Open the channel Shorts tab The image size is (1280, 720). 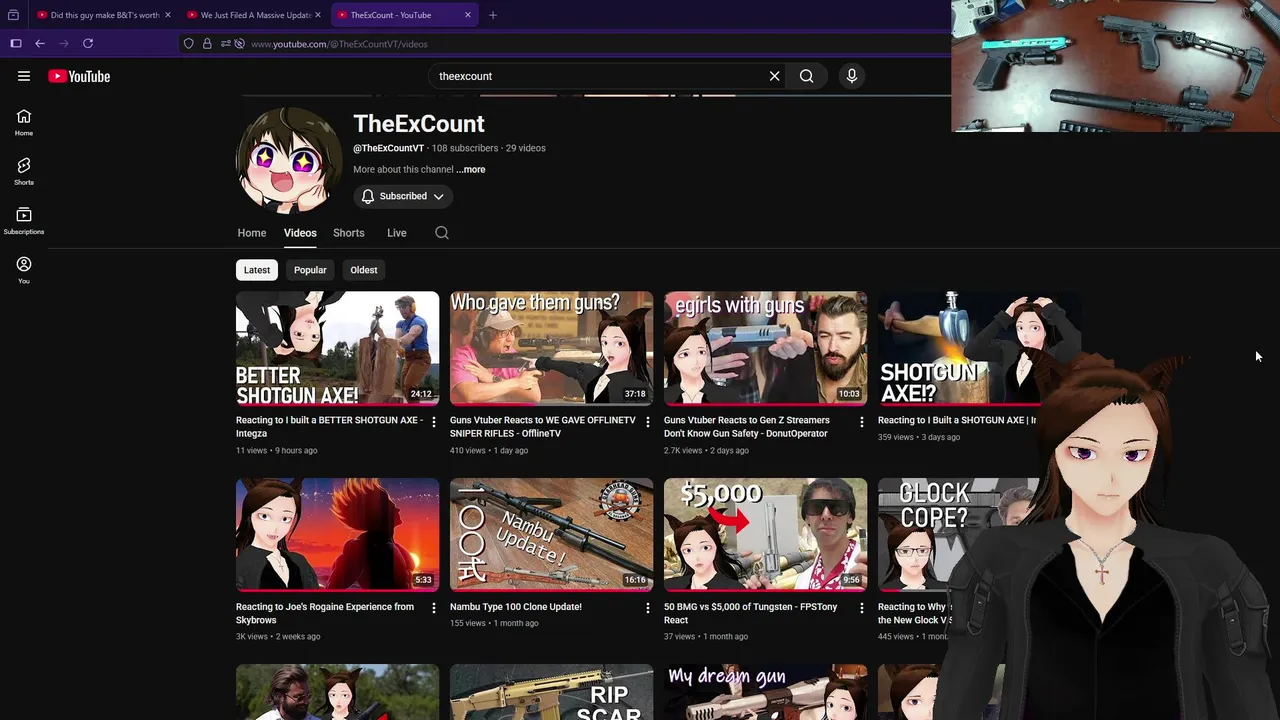[x=349, y=233]
